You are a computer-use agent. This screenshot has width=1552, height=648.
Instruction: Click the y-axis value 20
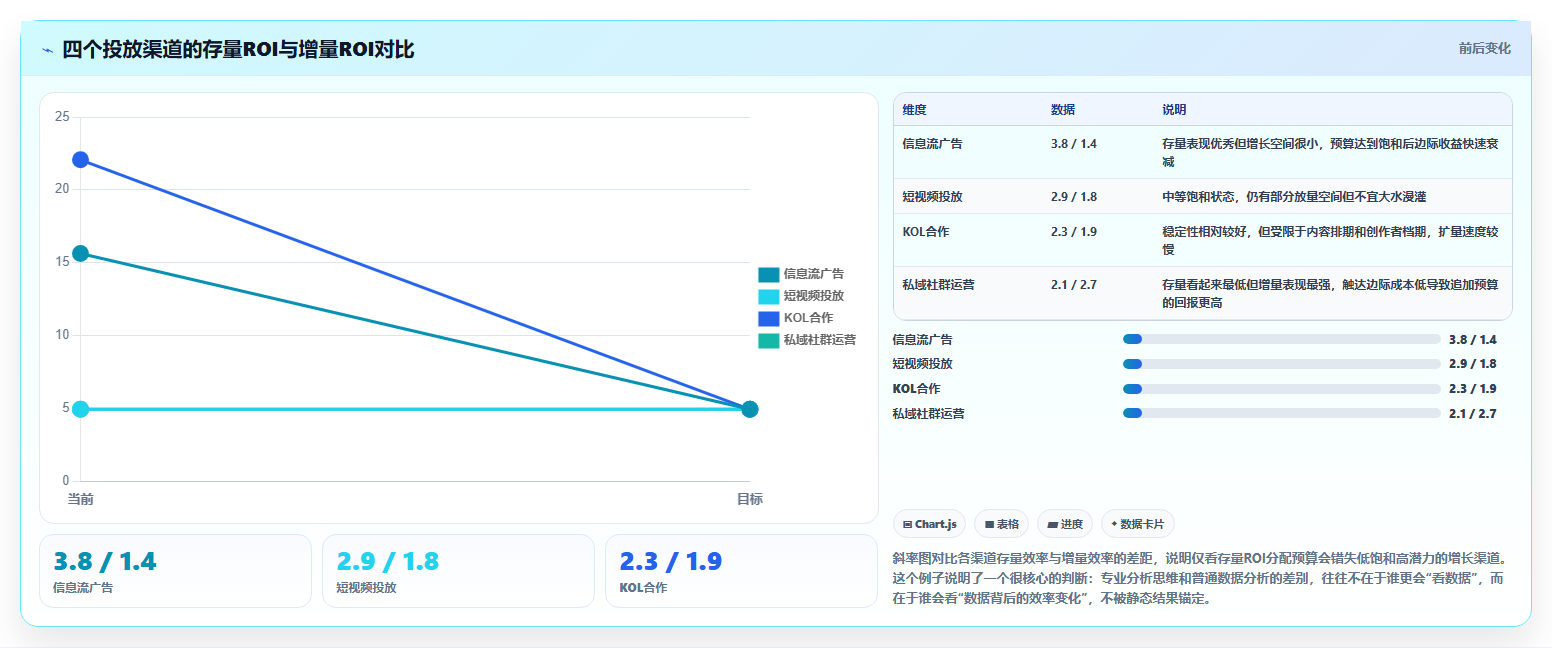pos(62,189)
